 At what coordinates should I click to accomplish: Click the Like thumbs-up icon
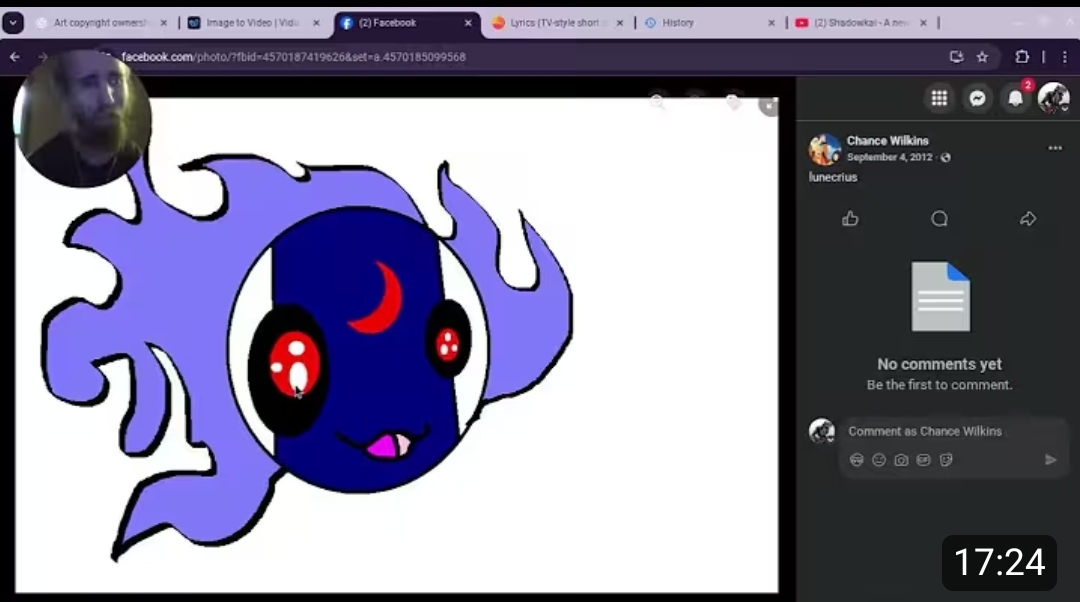pyautogui.click(x=850, y=219)
